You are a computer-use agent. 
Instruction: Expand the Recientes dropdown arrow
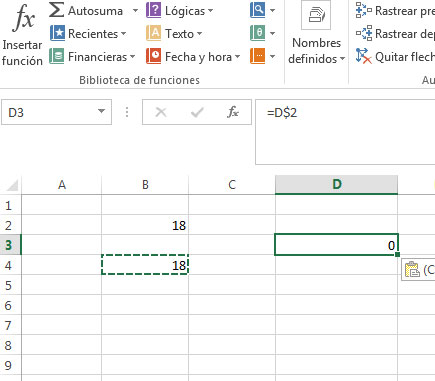coord(124,34)
